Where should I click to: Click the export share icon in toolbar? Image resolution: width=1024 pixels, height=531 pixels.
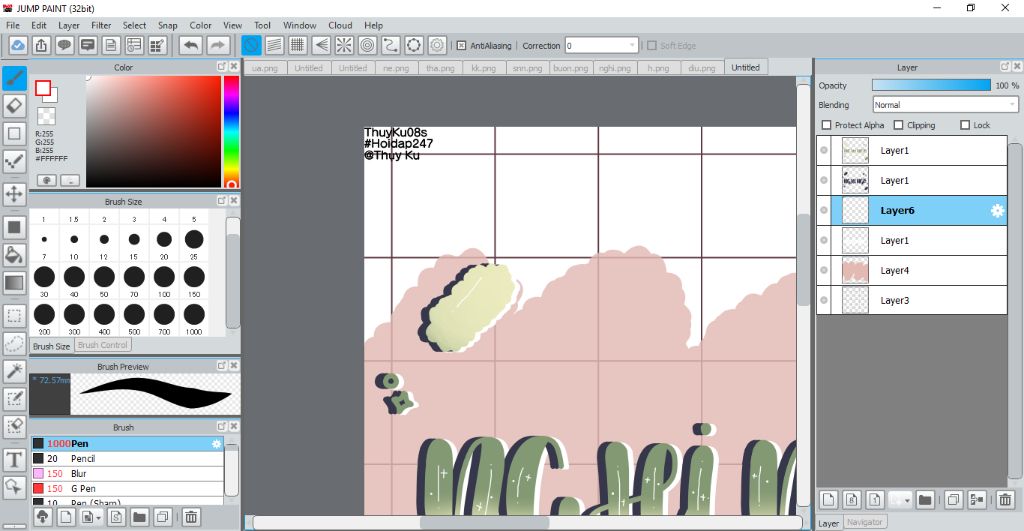pos(41,46)
